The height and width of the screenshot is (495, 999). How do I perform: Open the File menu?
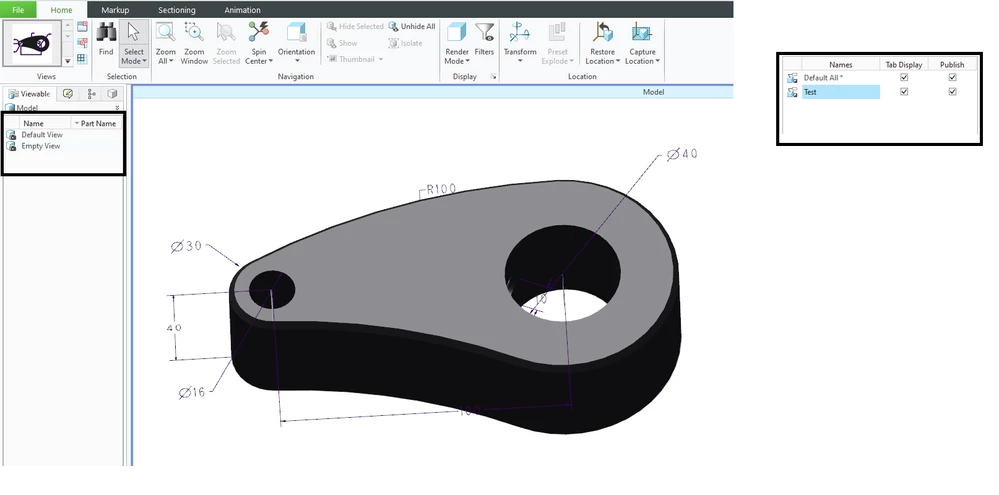point(18,10)
